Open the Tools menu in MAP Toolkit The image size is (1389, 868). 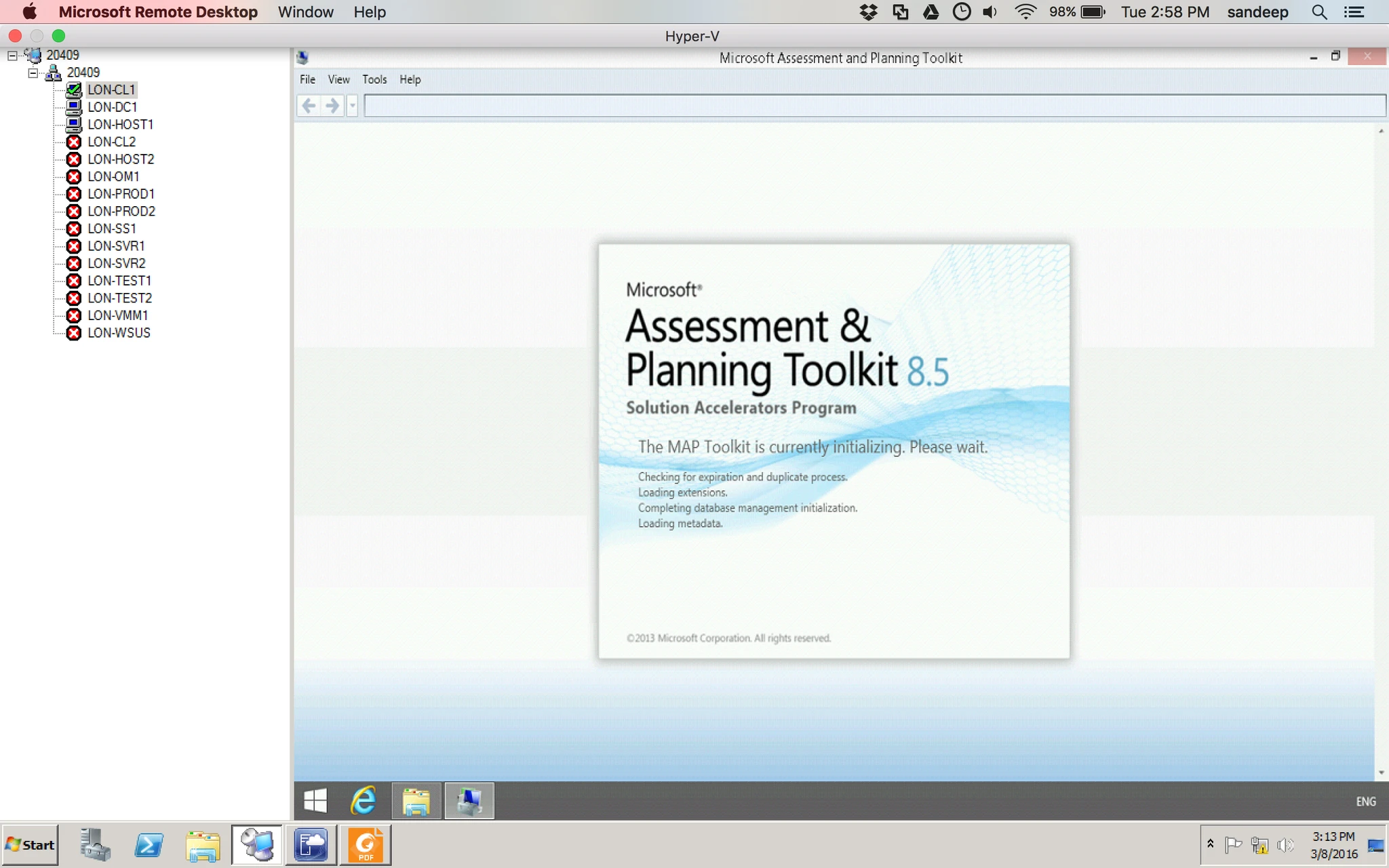374,79
